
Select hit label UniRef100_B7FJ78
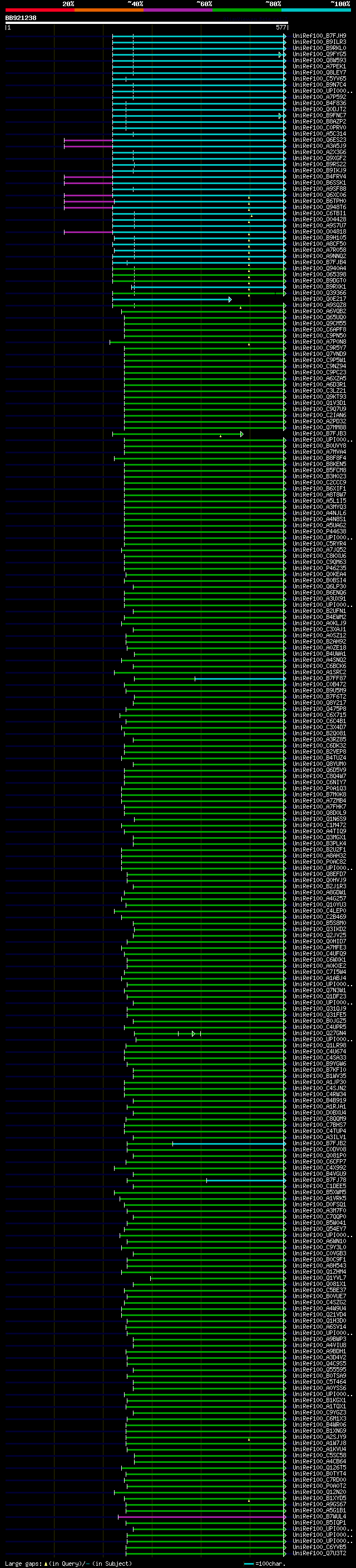point(319,1180)
